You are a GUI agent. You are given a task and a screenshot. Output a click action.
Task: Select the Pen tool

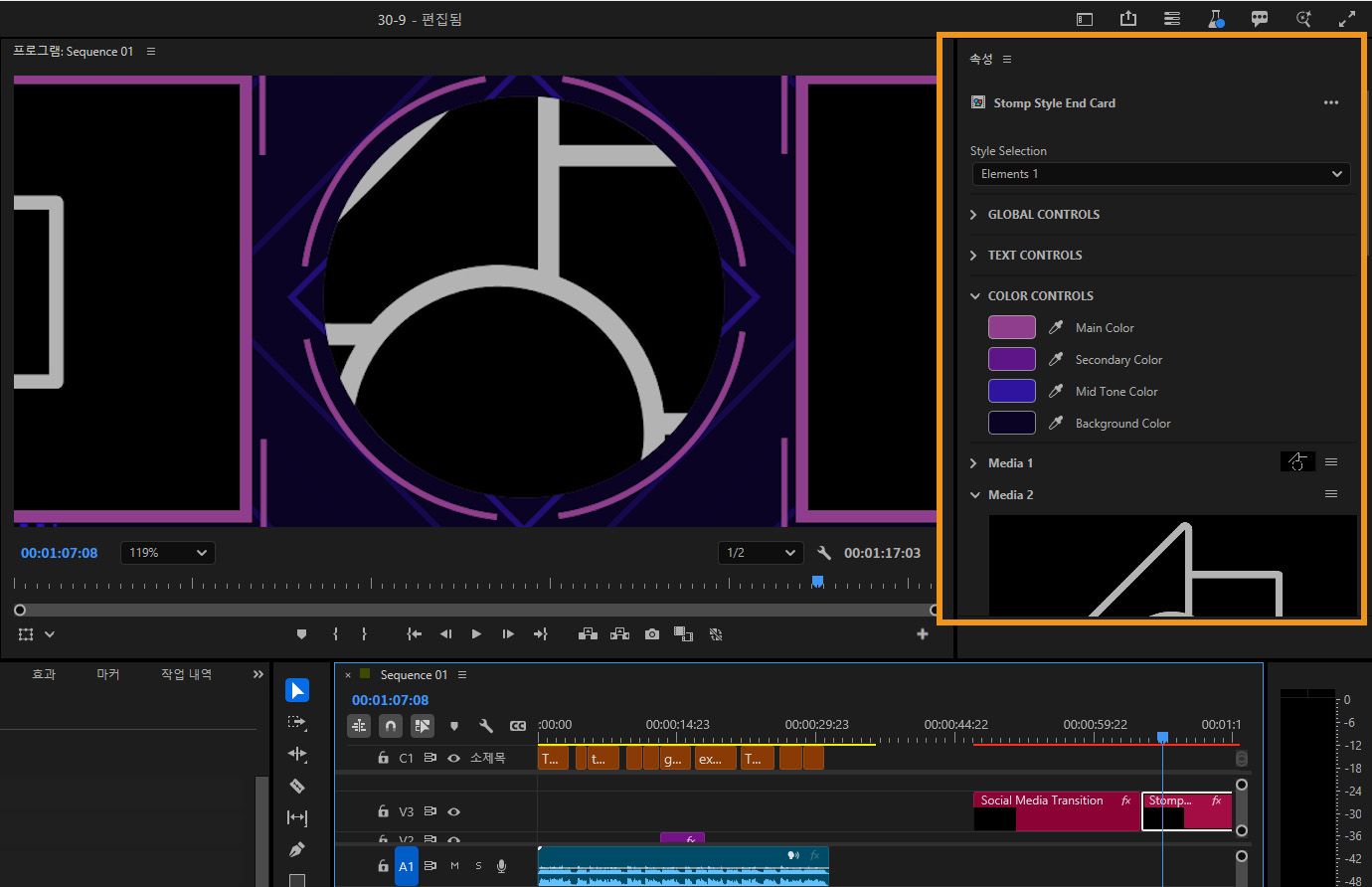click(296, 849)
